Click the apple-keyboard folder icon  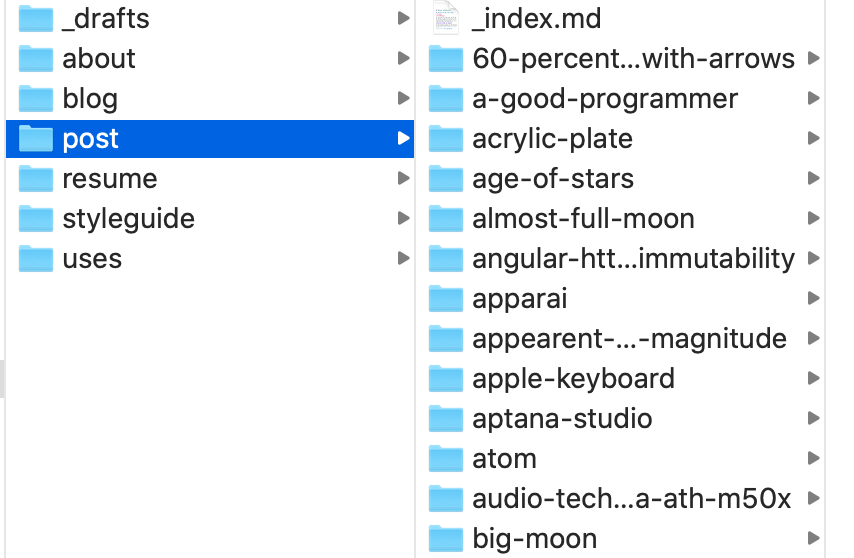coord(446,378)
